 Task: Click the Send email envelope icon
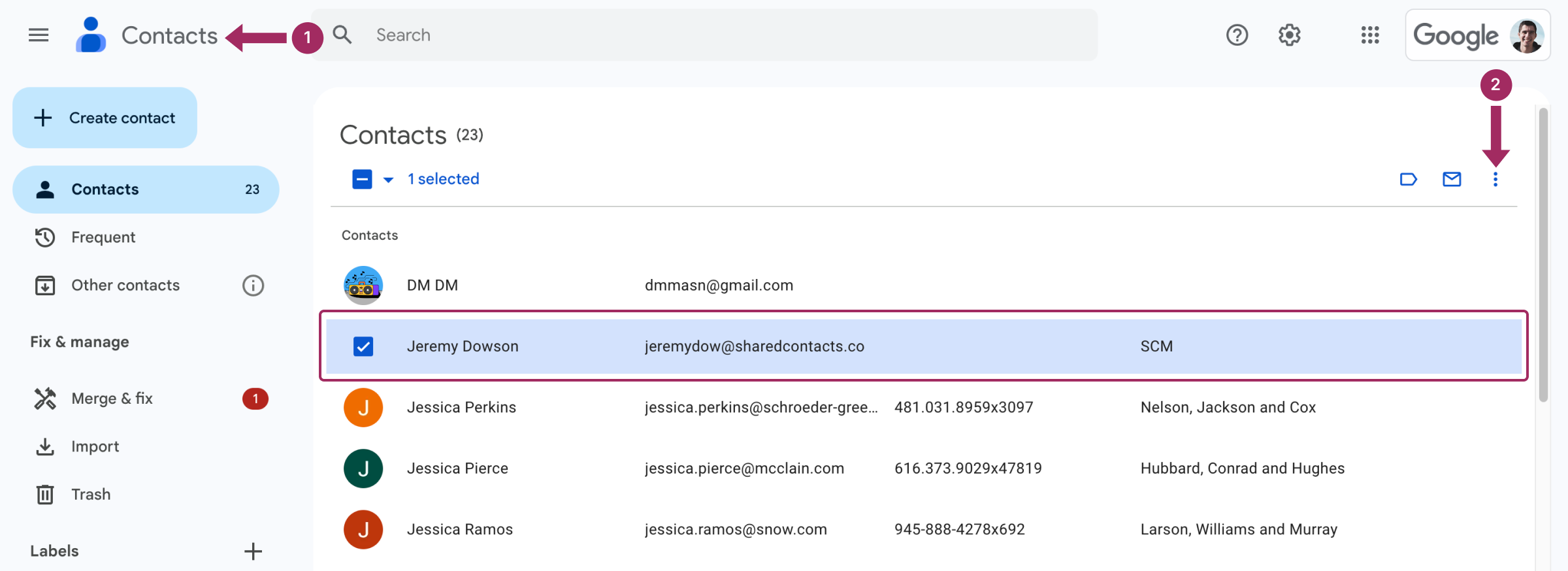(1452, 179)
